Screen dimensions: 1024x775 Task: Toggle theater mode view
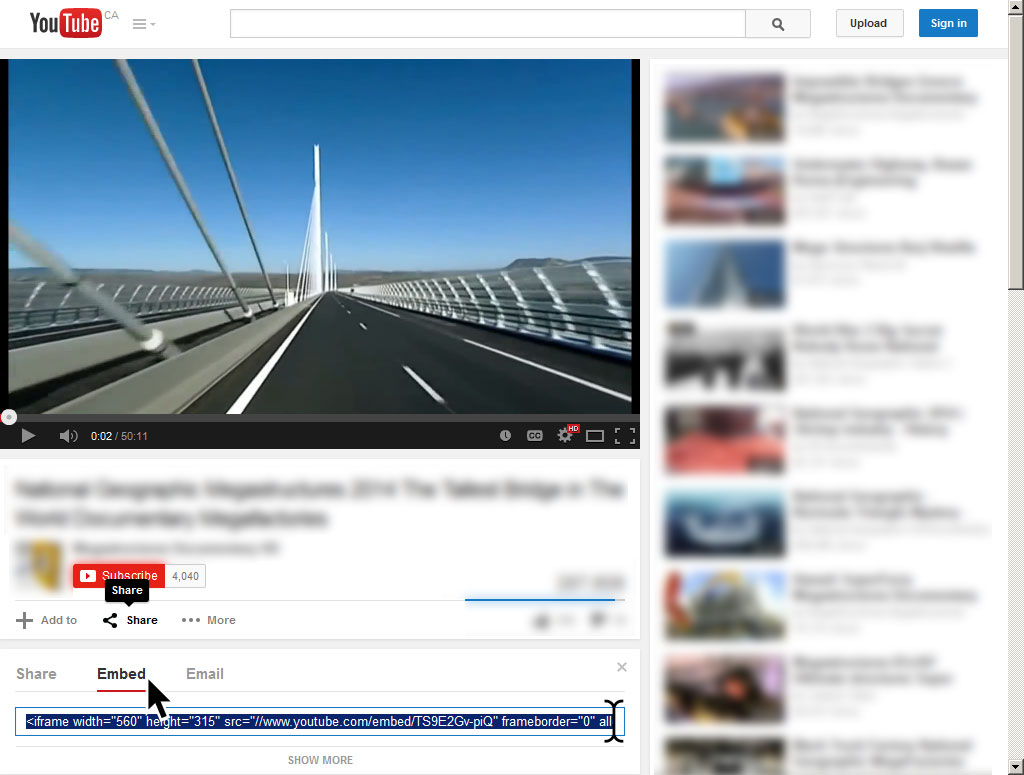click(595, 436)
